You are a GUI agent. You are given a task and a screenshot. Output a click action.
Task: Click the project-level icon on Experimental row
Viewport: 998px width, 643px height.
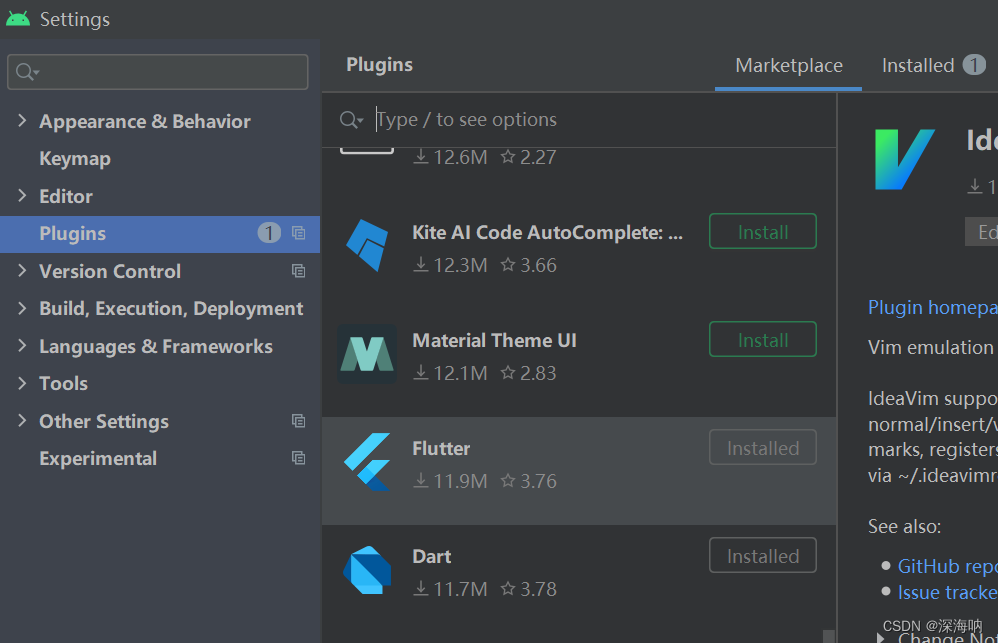[299, 458]
